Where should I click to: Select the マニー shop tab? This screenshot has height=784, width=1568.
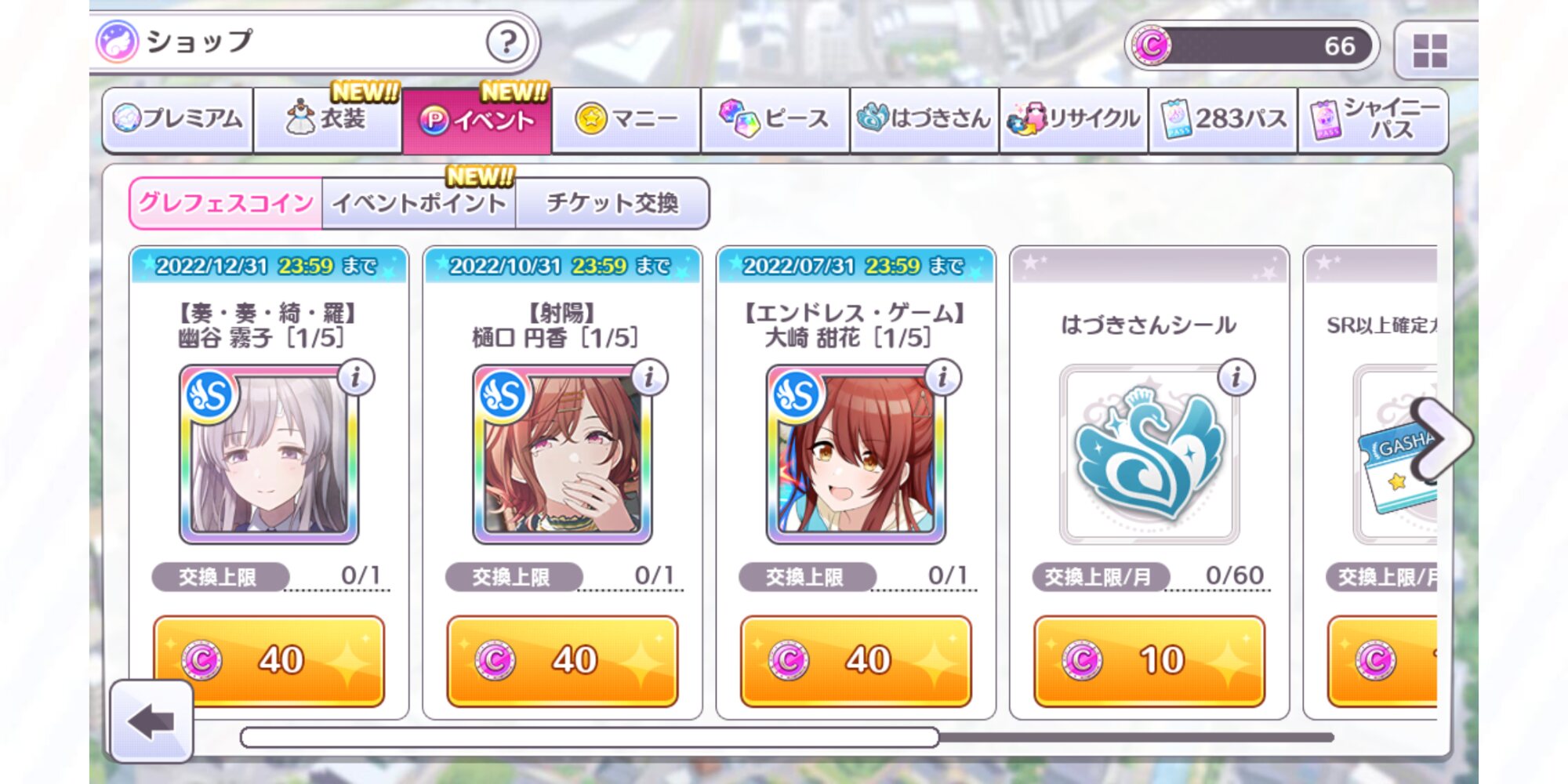(x=626, y=119)
